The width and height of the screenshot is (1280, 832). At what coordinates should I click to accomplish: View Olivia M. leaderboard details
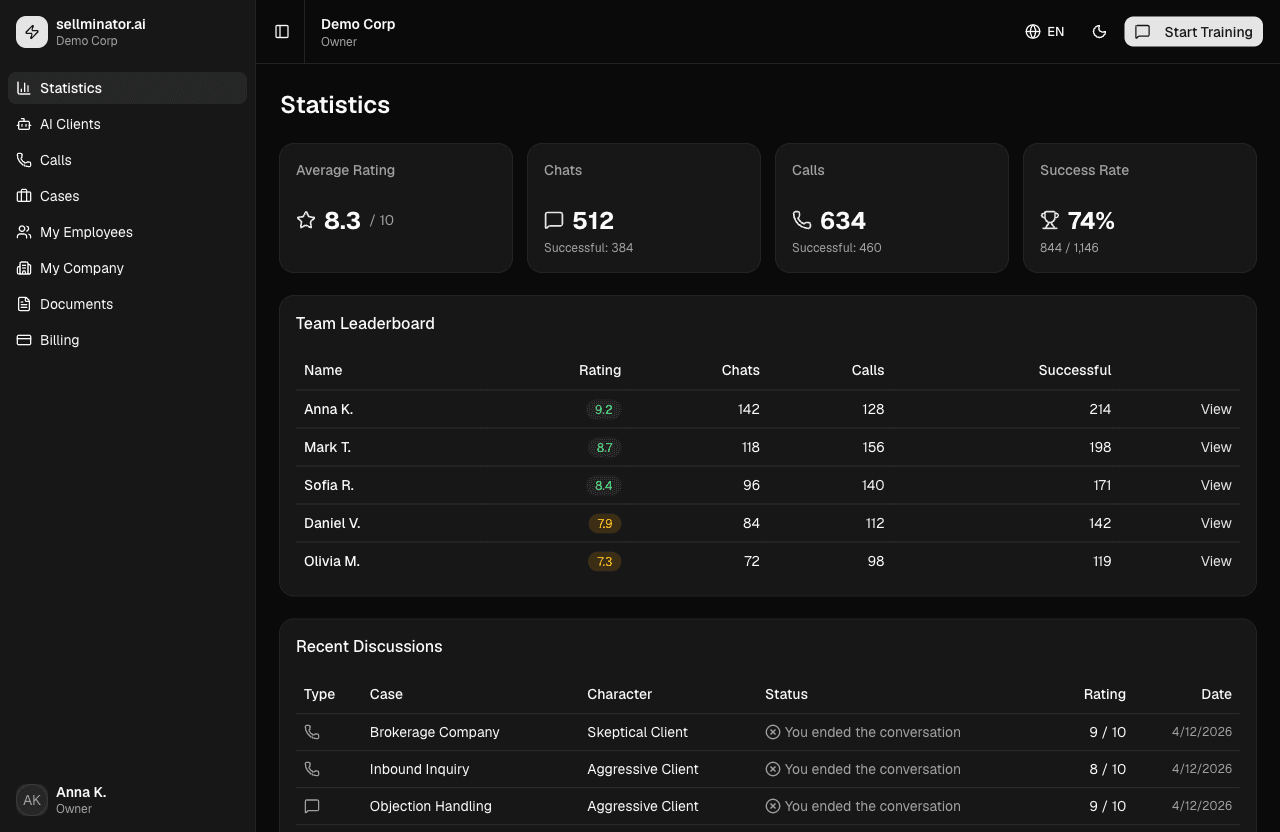pos(1216,561)
